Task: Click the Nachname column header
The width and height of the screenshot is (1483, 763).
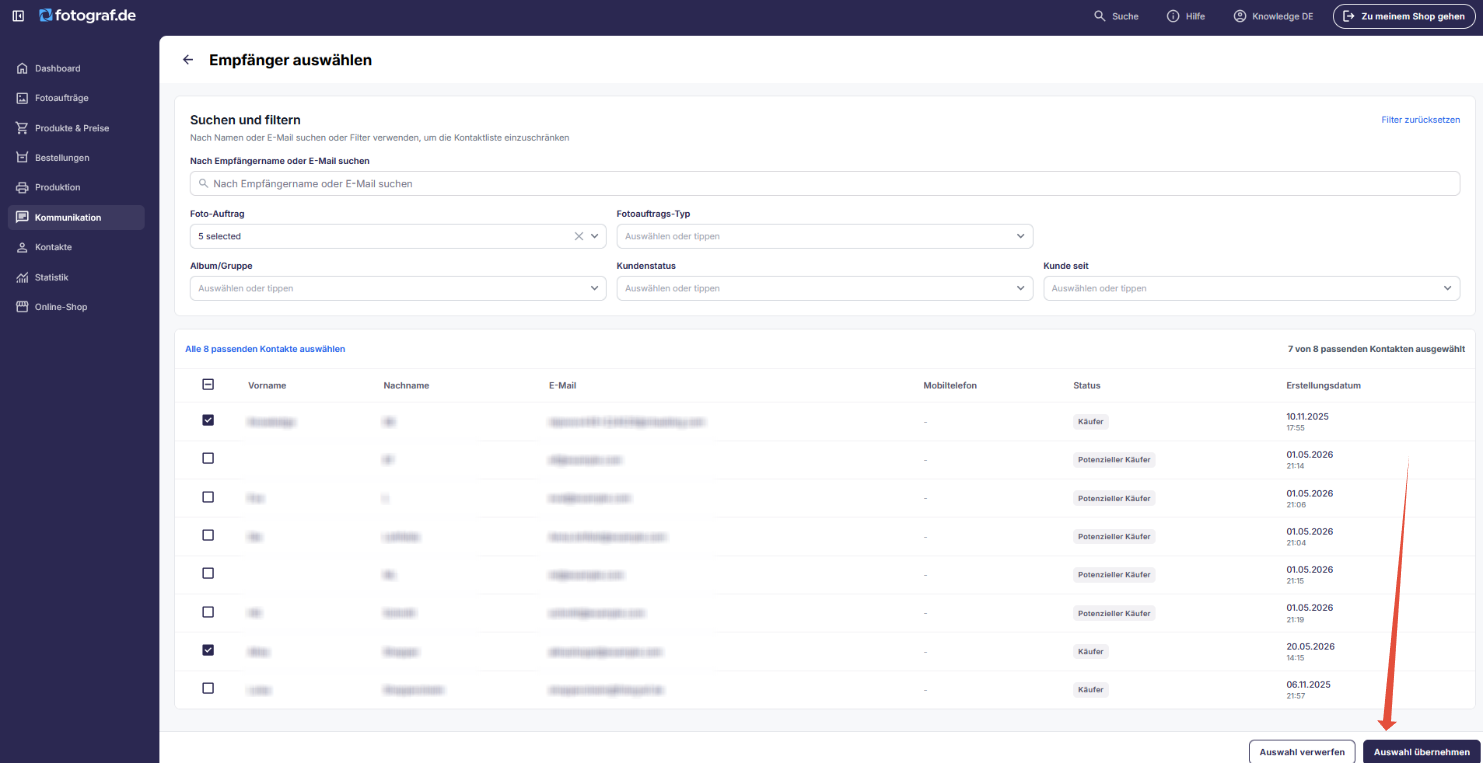Action: click(406, 385)
